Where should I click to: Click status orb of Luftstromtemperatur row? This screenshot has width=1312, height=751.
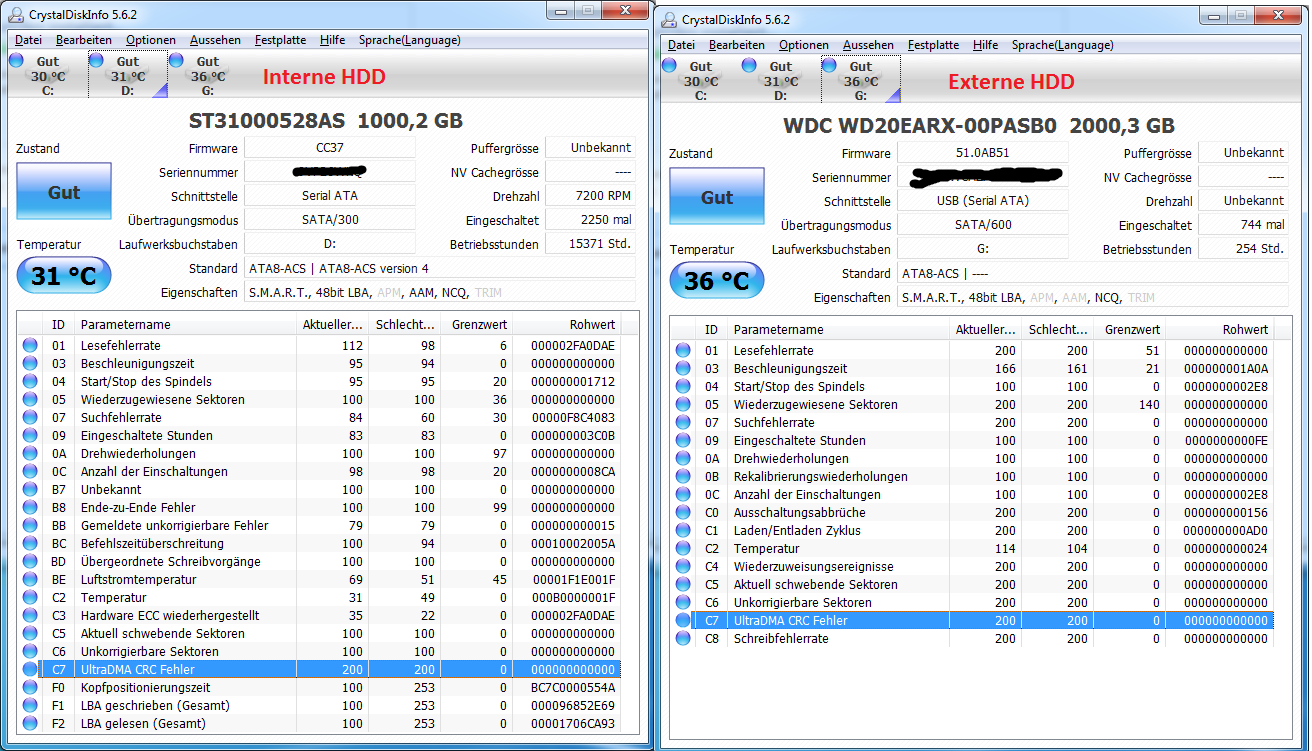tap(30, 579)
